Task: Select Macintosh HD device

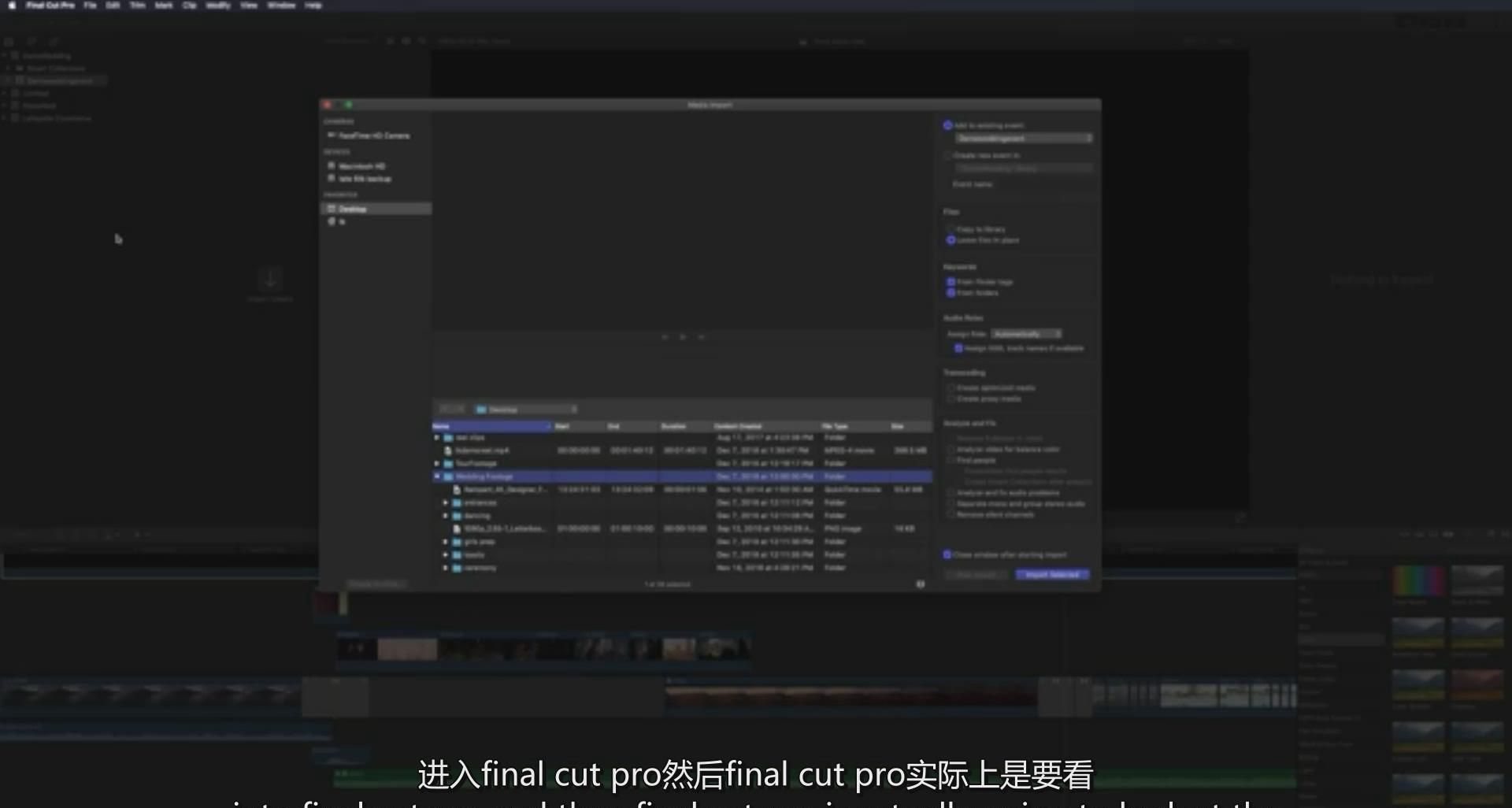Action: click(x=361, y=166)
